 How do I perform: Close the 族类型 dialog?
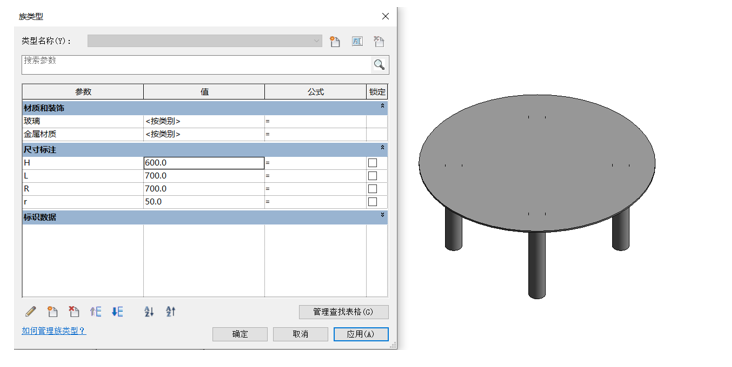click(x=385, y=16)
